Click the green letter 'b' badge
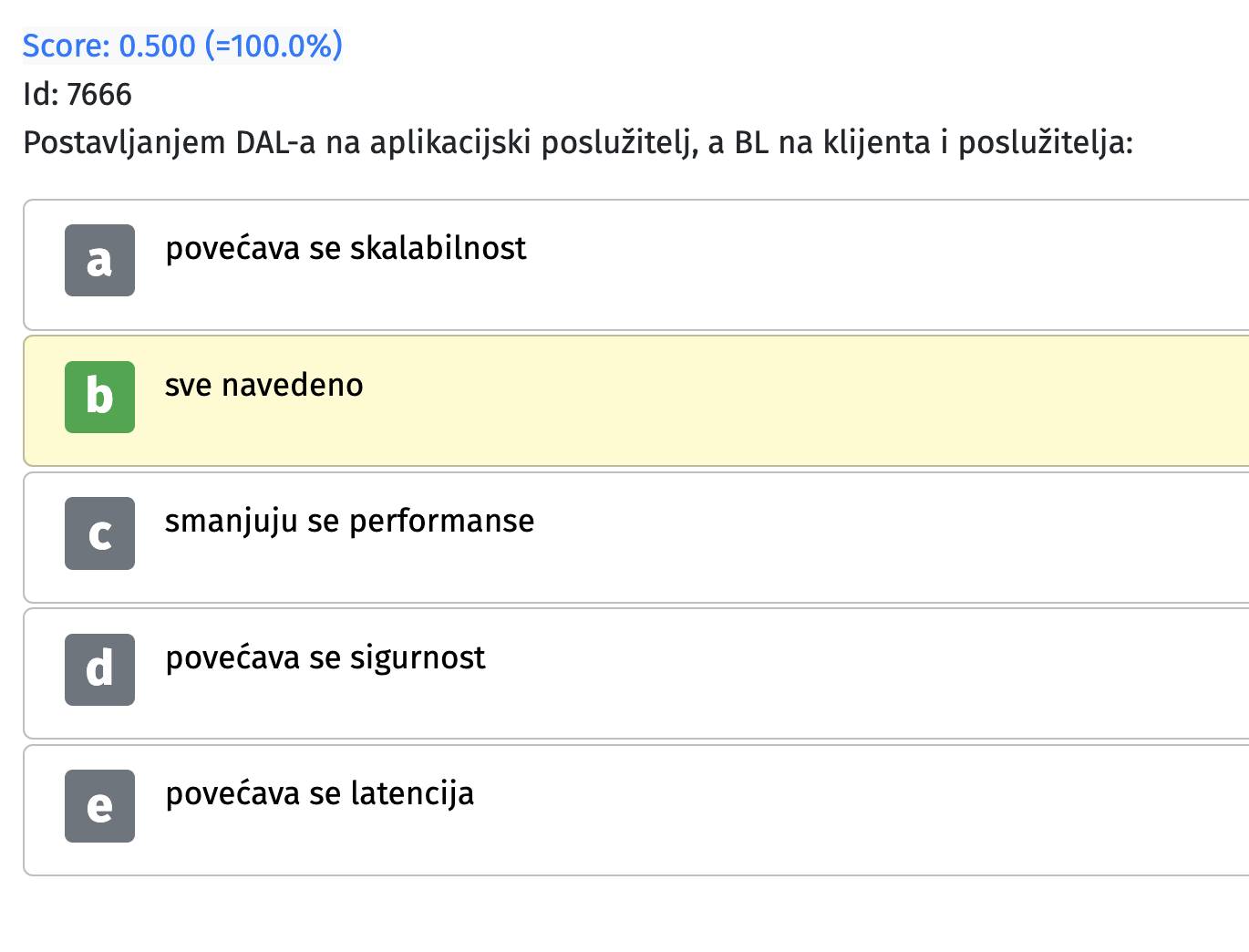This screenshot has width=1249, height=952. point(99,397)
